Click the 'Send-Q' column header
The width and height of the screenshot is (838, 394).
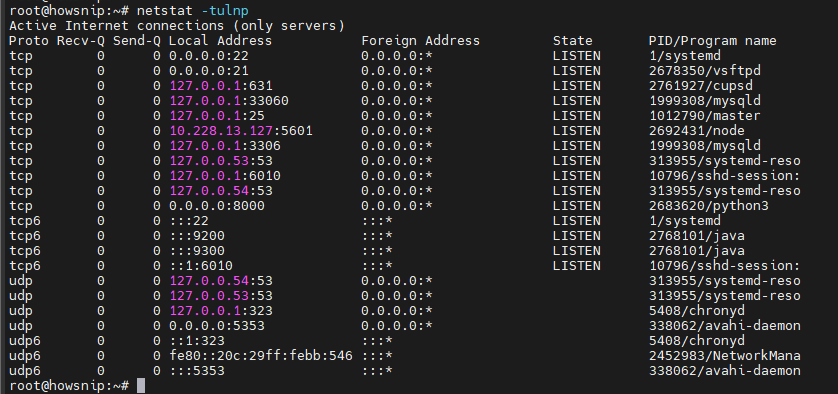137,41
